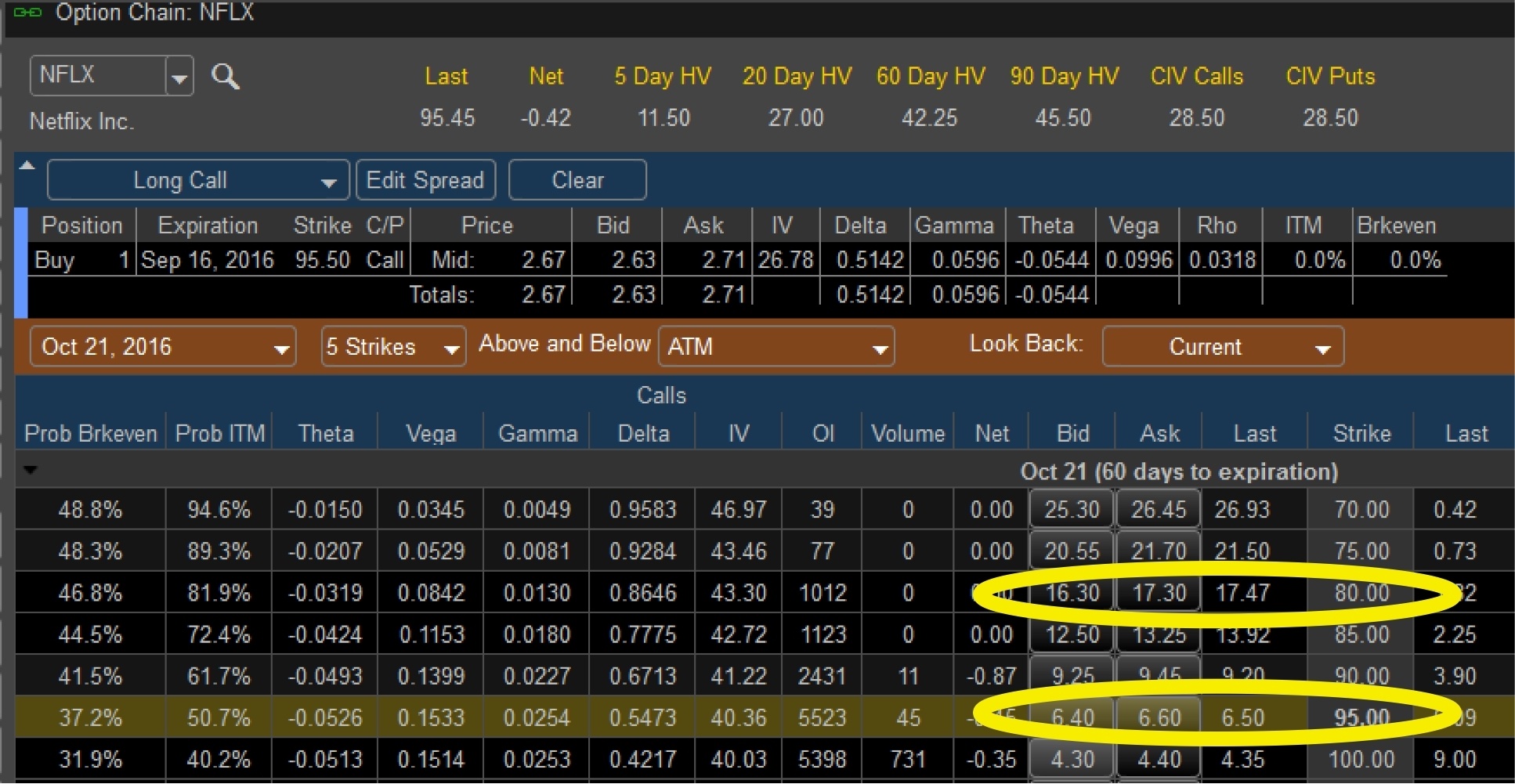Open the Long Call strategy dropdown
The image size is (1515, 784).
(x=198, y=180)
